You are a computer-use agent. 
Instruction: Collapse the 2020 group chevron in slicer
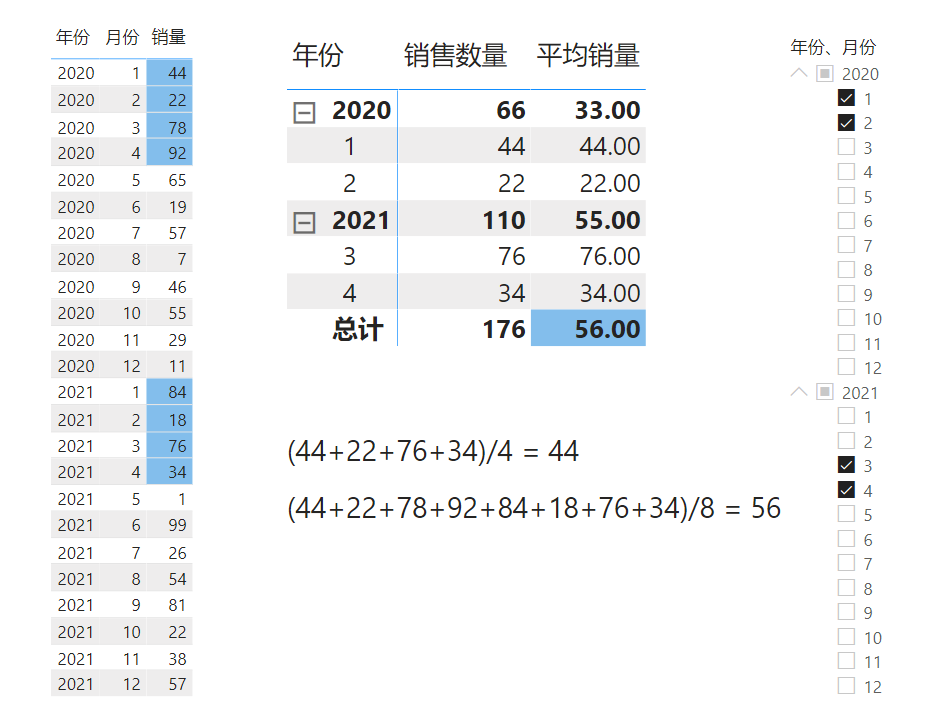pos(798,73)
